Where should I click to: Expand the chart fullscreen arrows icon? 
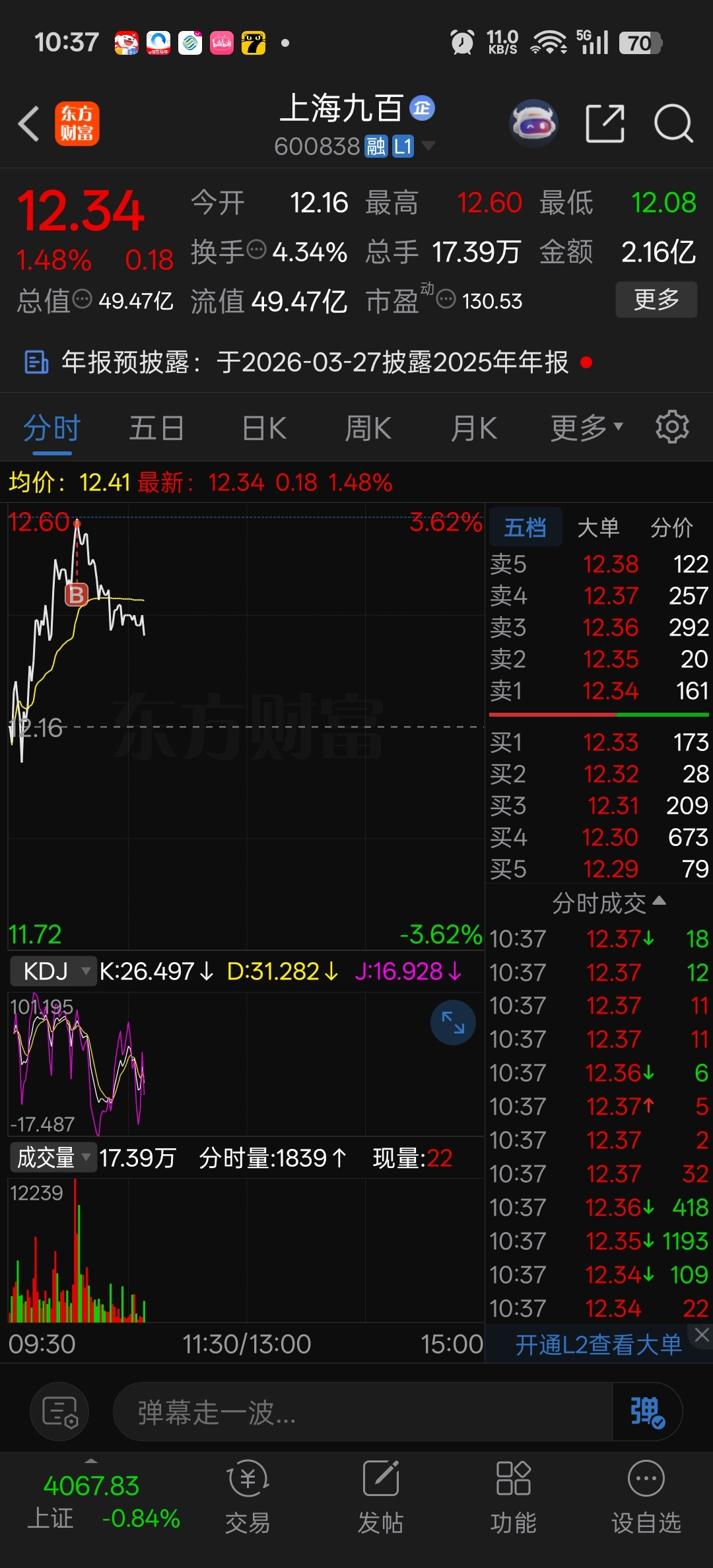(453, 1023)
